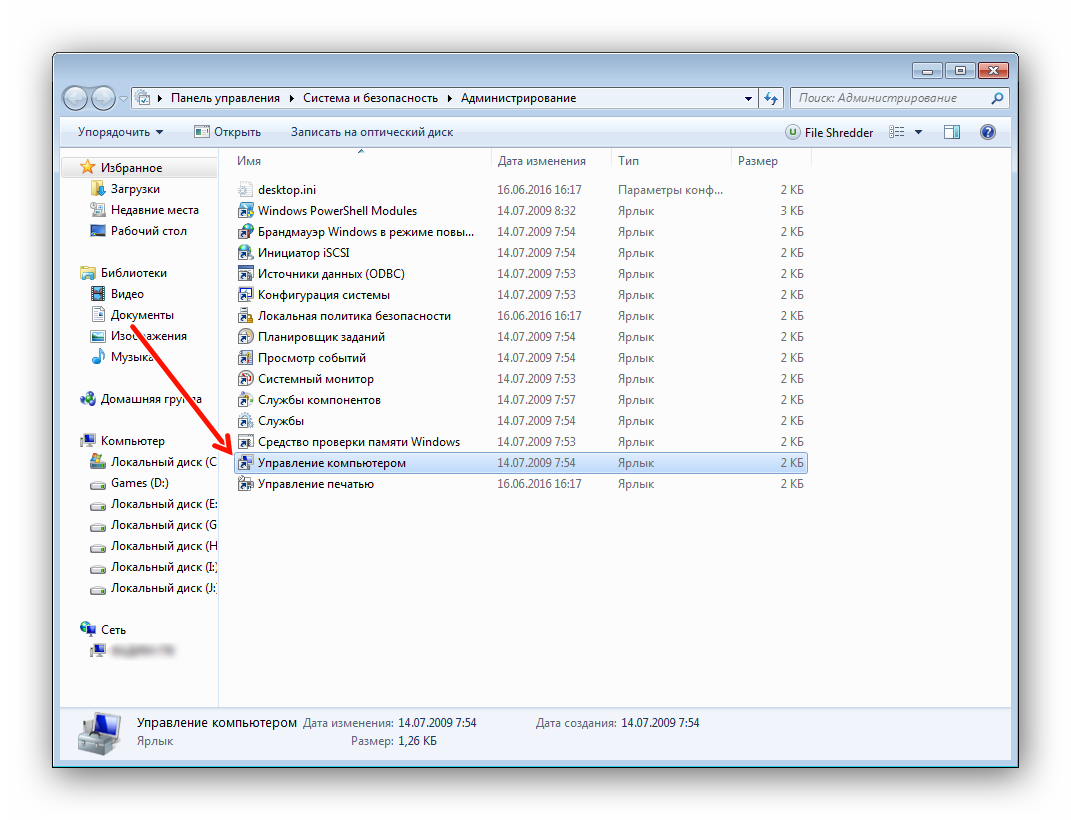Open Загрузки in the favorites sidebar
The width and height of the screenshot is (1071, 820).
click(135, 189)
